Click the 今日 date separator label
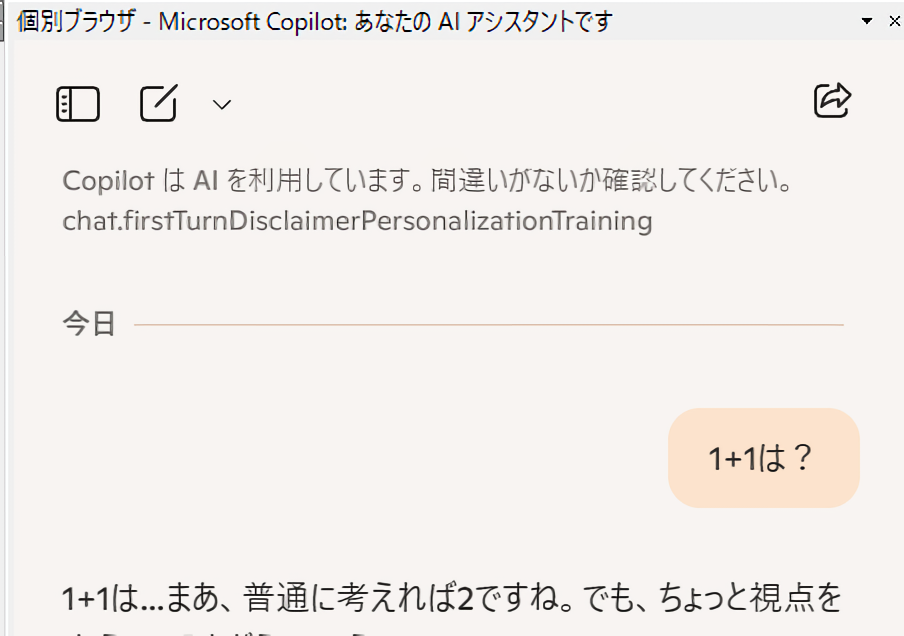 coord(89,324)
